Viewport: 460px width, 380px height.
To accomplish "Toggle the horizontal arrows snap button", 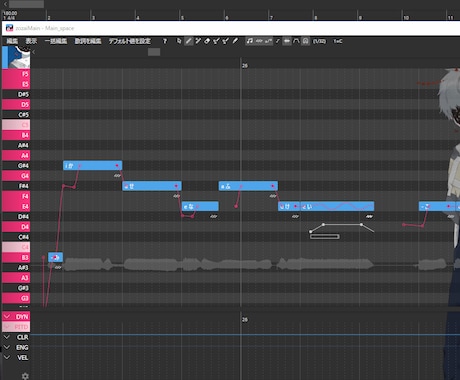I will click(287, 41).
